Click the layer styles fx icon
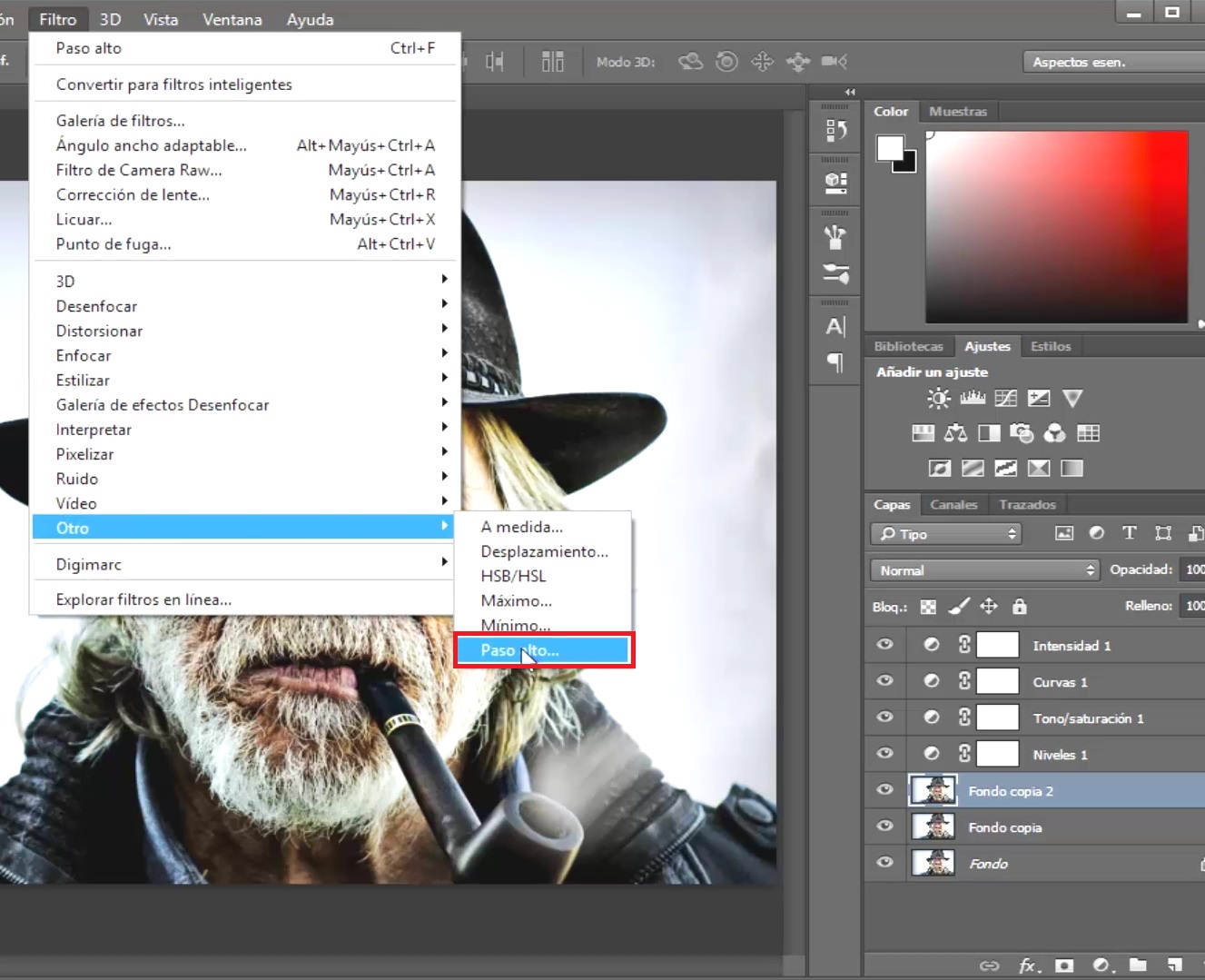The height and width of the screenshot is (980, 1205). coord(1028,965)
